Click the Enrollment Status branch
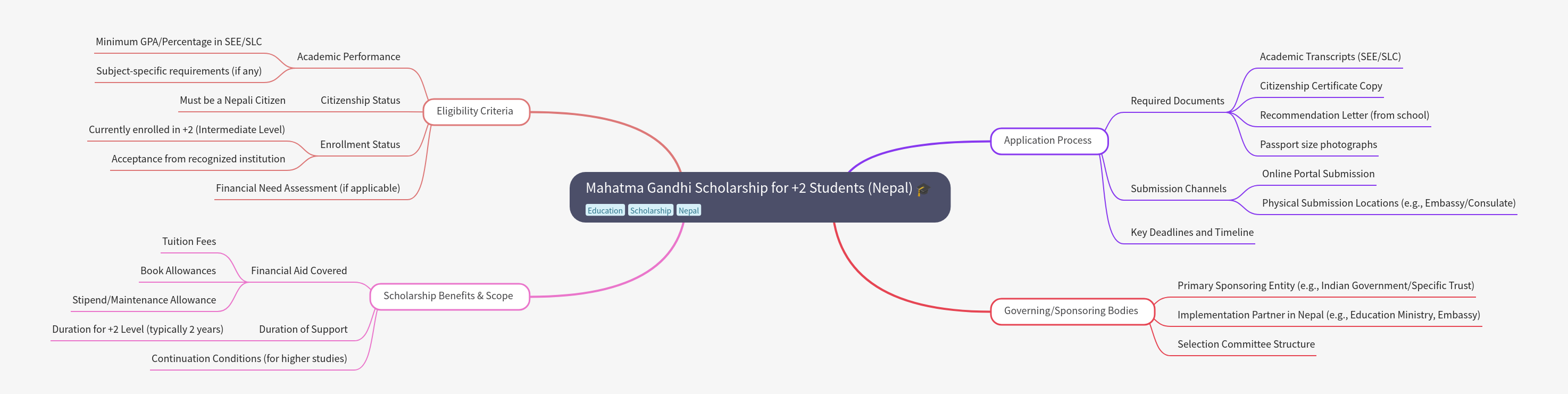1568x394 pixels. pyautogui.click(x=360, y=145)
